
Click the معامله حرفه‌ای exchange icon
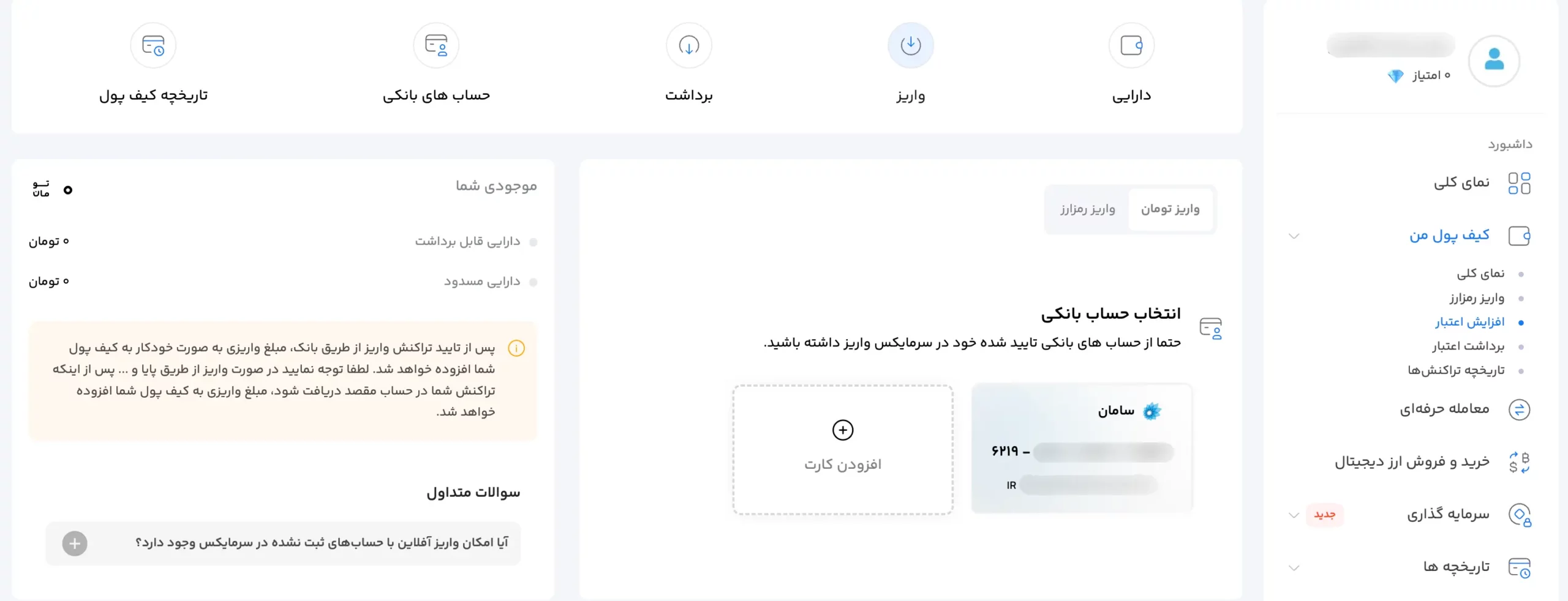[x=1520, y=409]
